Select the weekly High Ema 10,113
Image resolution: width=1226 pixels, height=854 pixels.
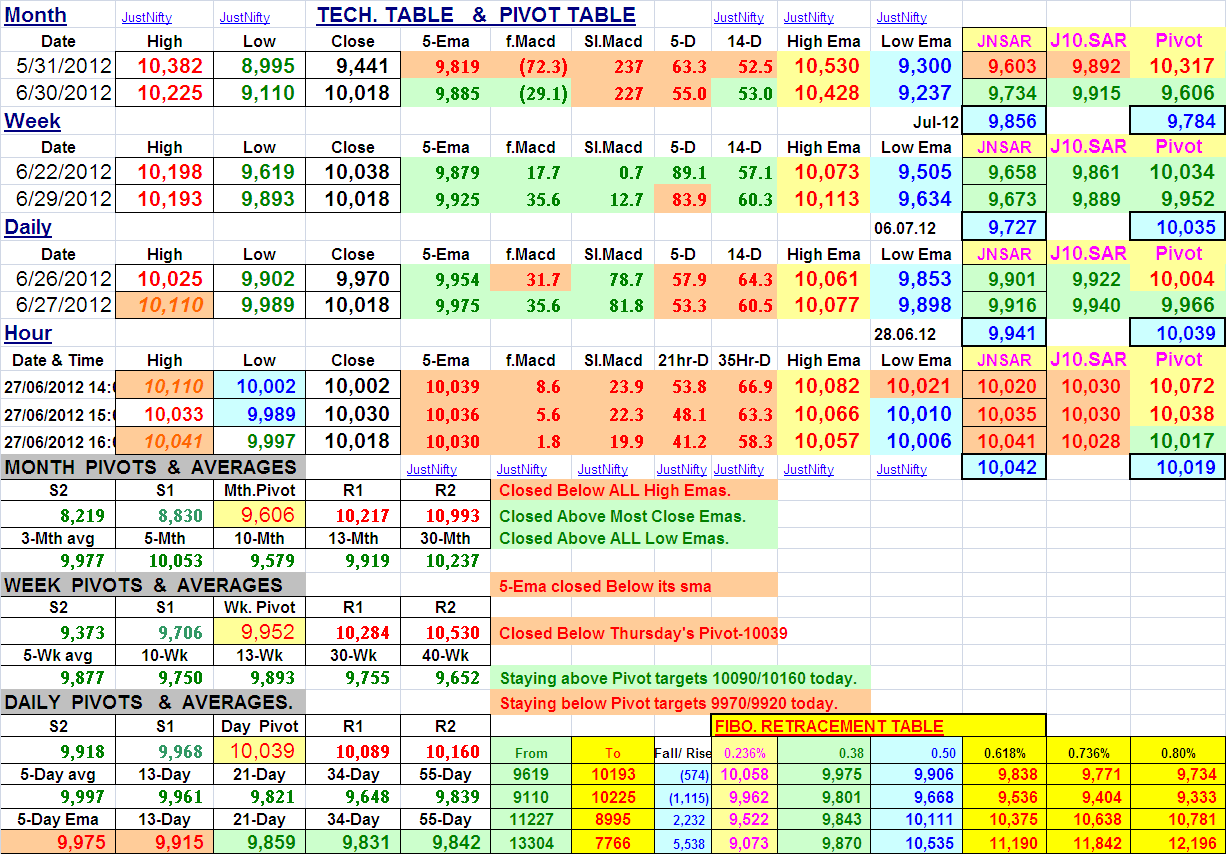point(823,198)
